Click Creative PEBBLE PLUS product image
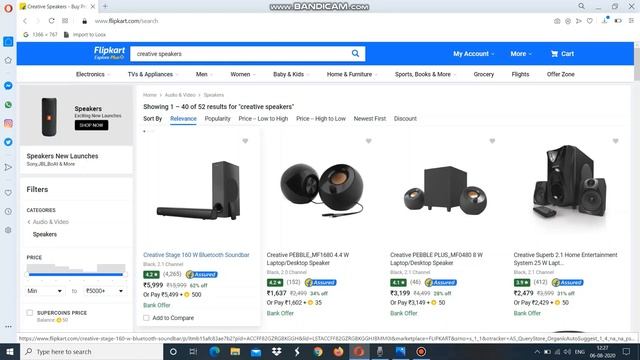The image size is (640, 360). click(445, 189)
